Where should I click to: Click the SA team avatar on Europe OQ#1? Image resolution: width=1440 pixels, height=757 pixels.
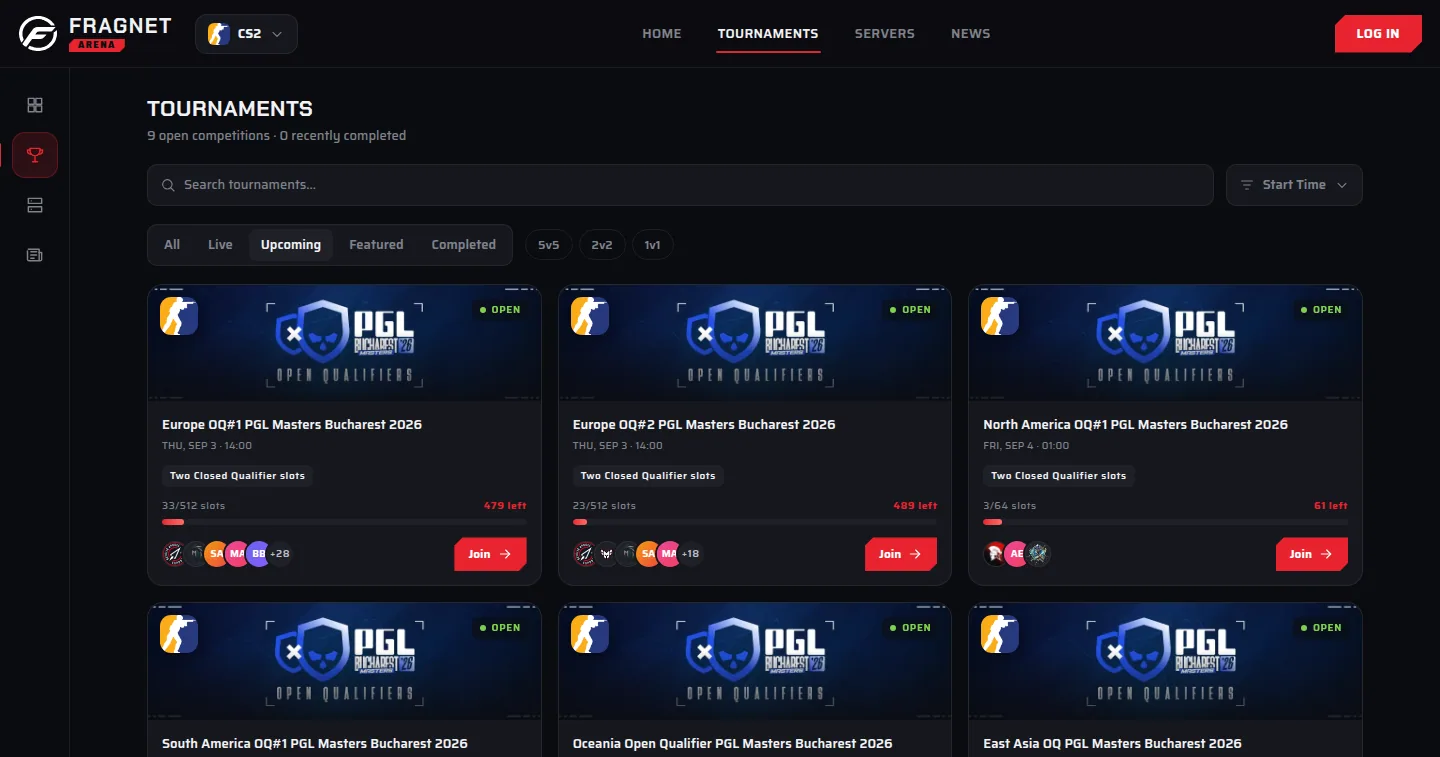[x=216, y=554]
